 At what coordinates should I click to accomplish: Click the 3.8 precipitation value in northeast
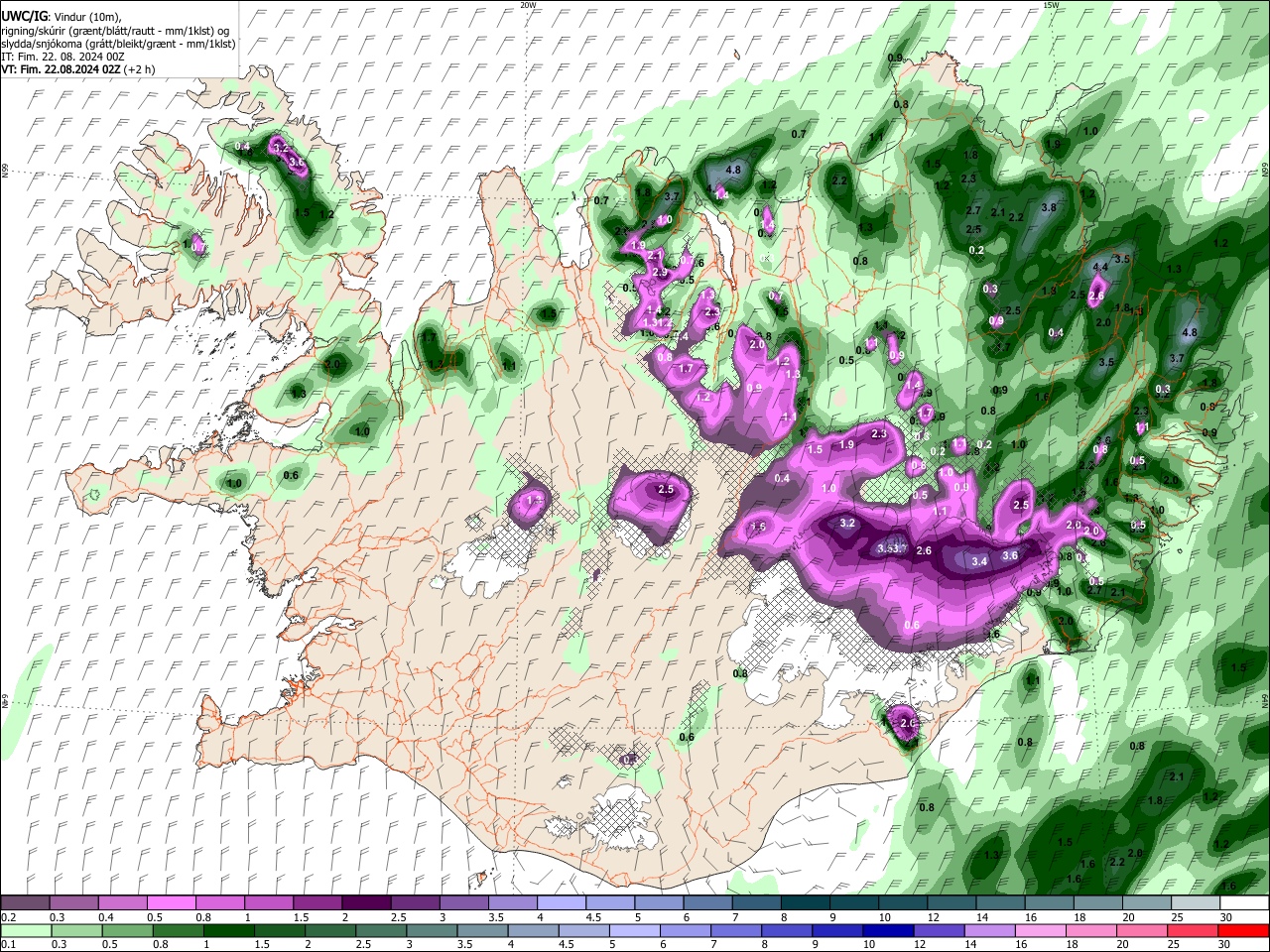pos(1048,208)
